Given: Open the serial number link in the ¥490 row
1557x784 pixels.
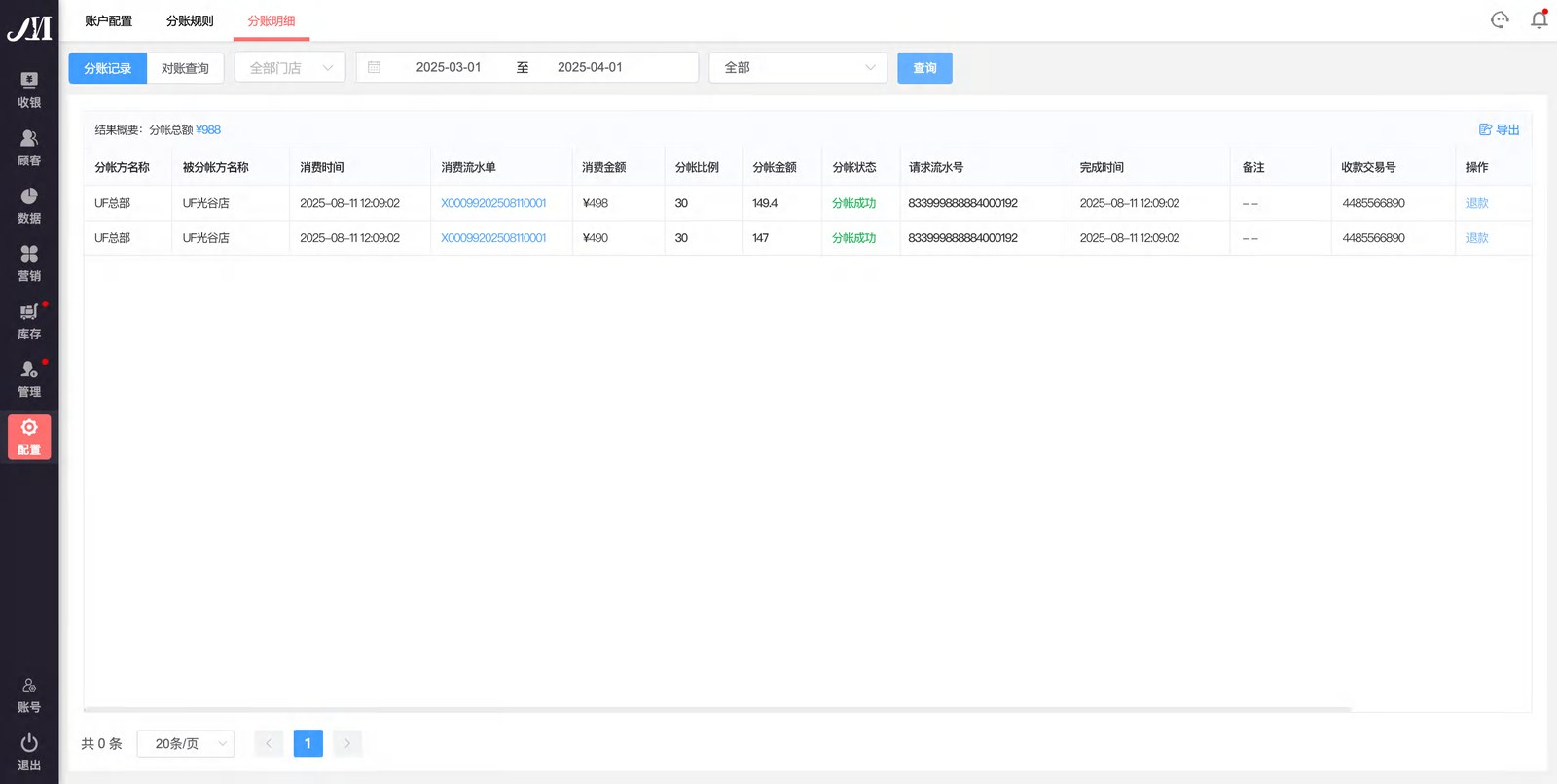Looking at the screenshot, I should click(493, 238).
